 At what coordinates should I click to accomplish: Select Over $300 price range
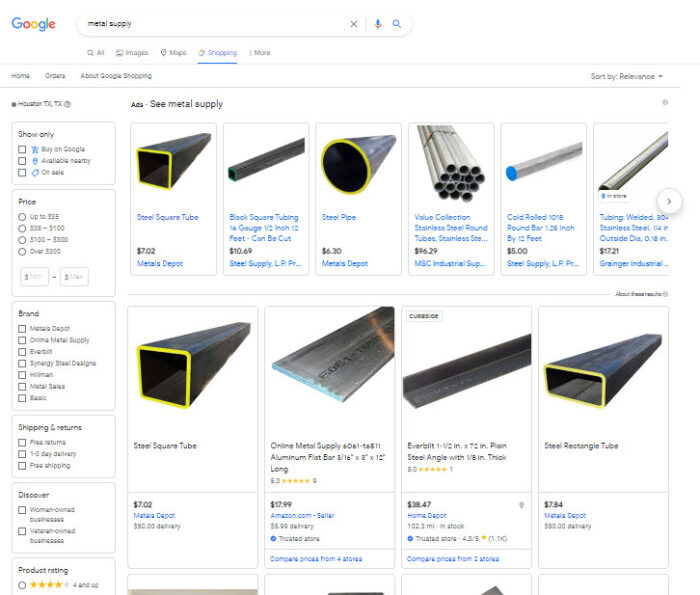(22, 252)
